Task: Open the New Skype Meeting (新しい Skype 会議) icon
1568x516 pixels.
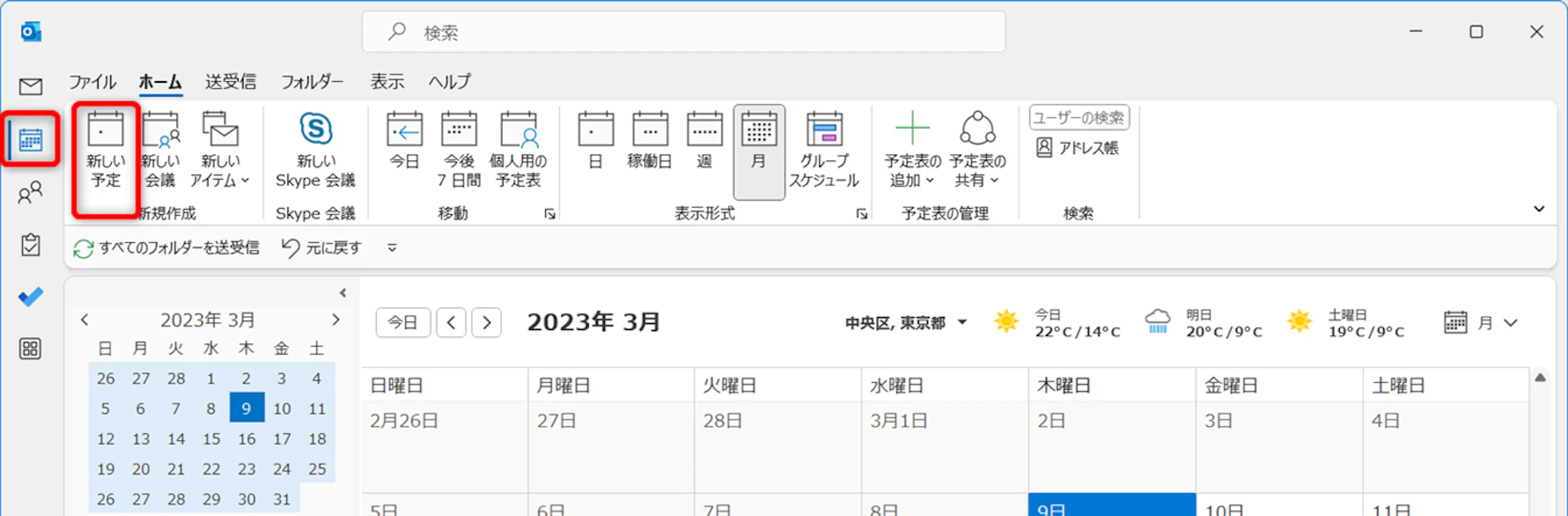Action: point(315,150)
